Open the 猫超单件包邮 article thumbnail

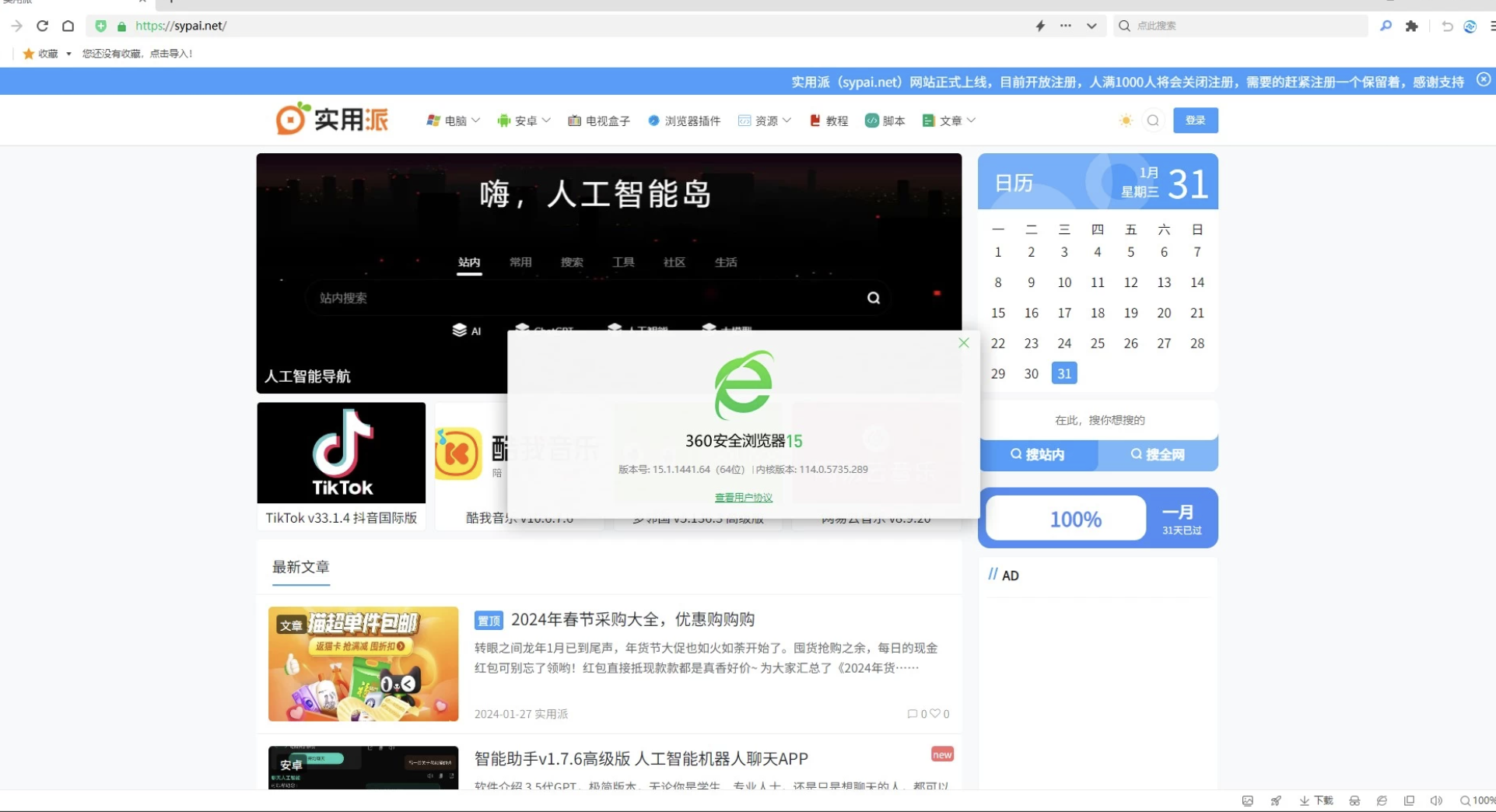[363, 664]
